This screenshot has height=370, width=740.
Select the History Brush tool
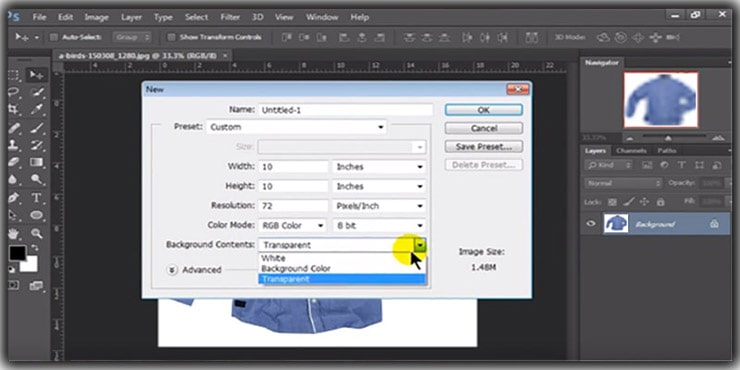37,145
